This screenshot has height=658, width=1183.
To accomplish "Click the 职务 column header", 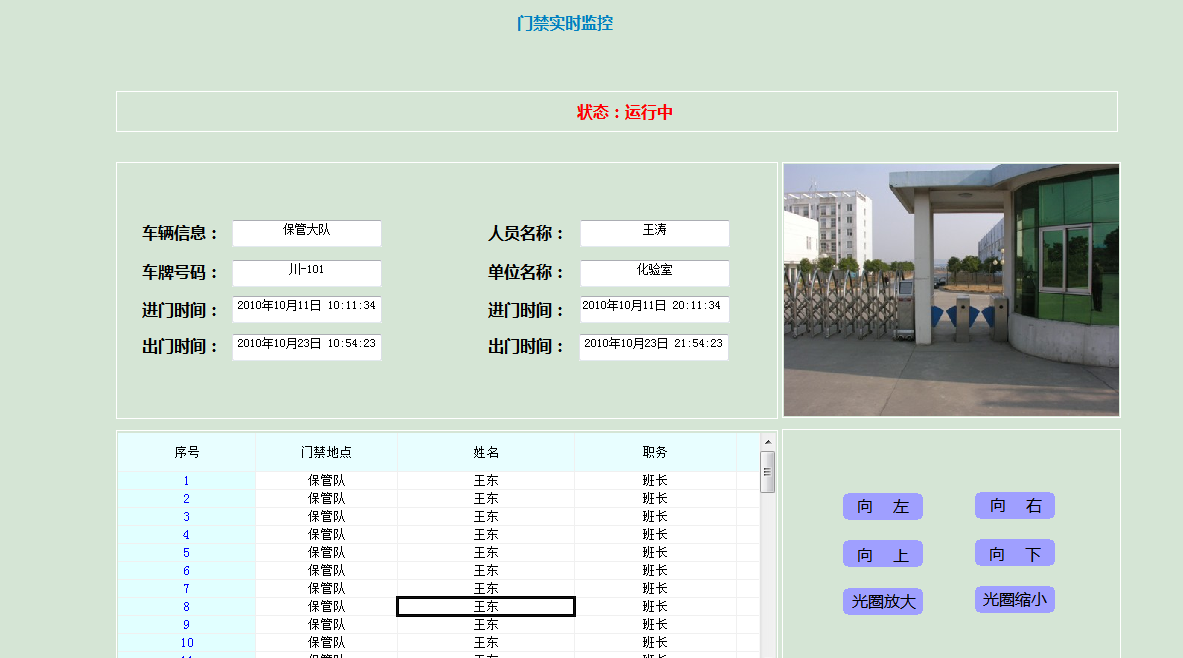I will [x=655, y=453].
